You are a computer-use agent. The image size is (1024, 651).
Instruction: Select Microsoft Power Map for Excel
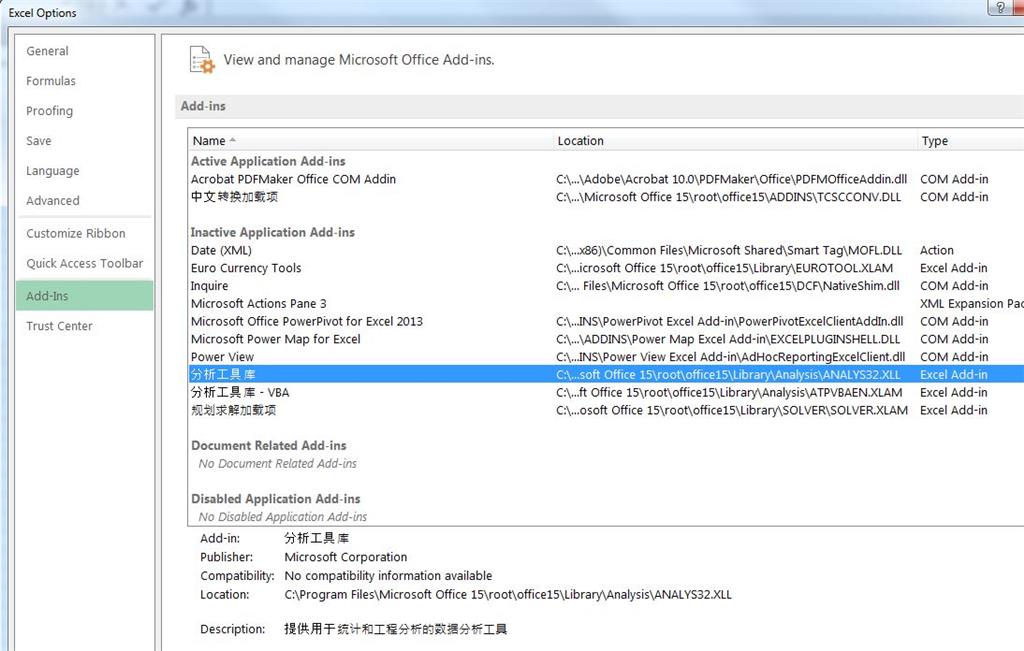[606, 339]
